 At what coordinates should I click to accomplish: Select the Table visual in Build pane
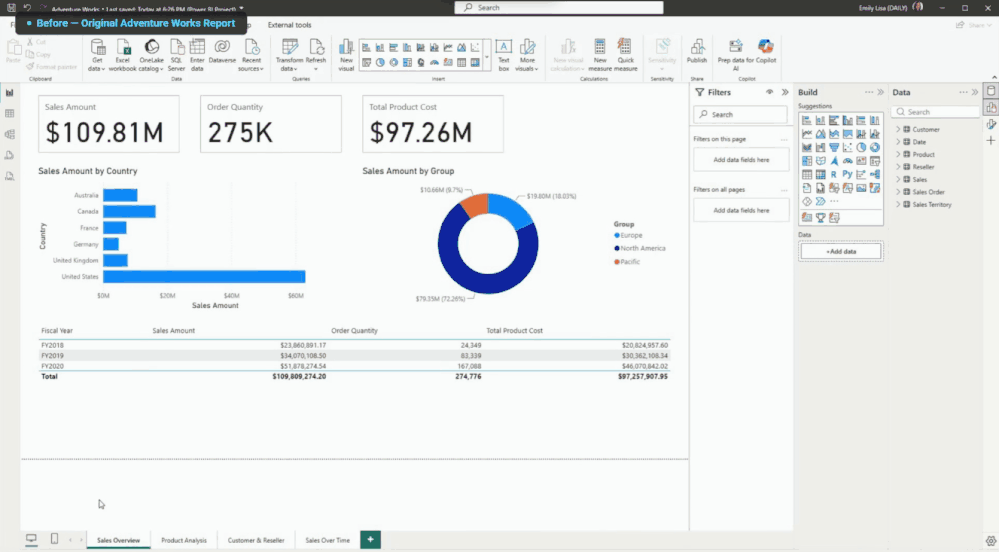pyautogui.click(x=807, y=174)
